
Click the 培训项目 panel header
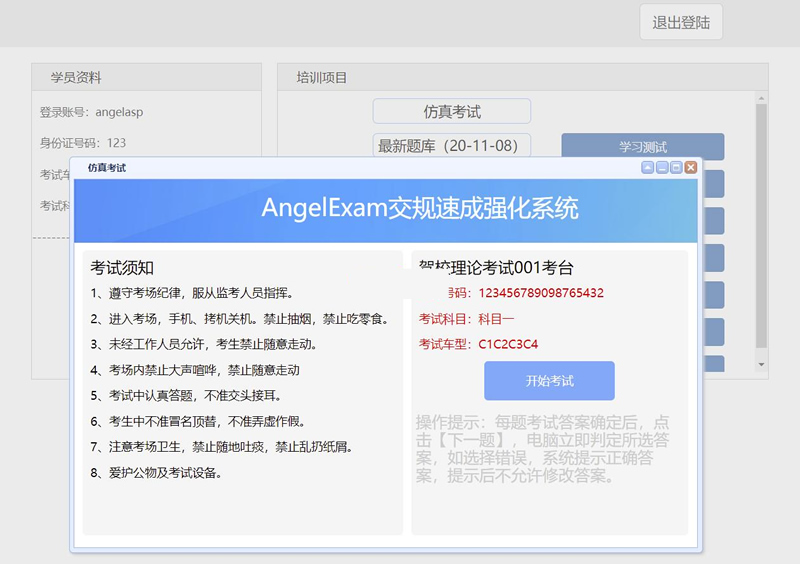tap(322, 78)
